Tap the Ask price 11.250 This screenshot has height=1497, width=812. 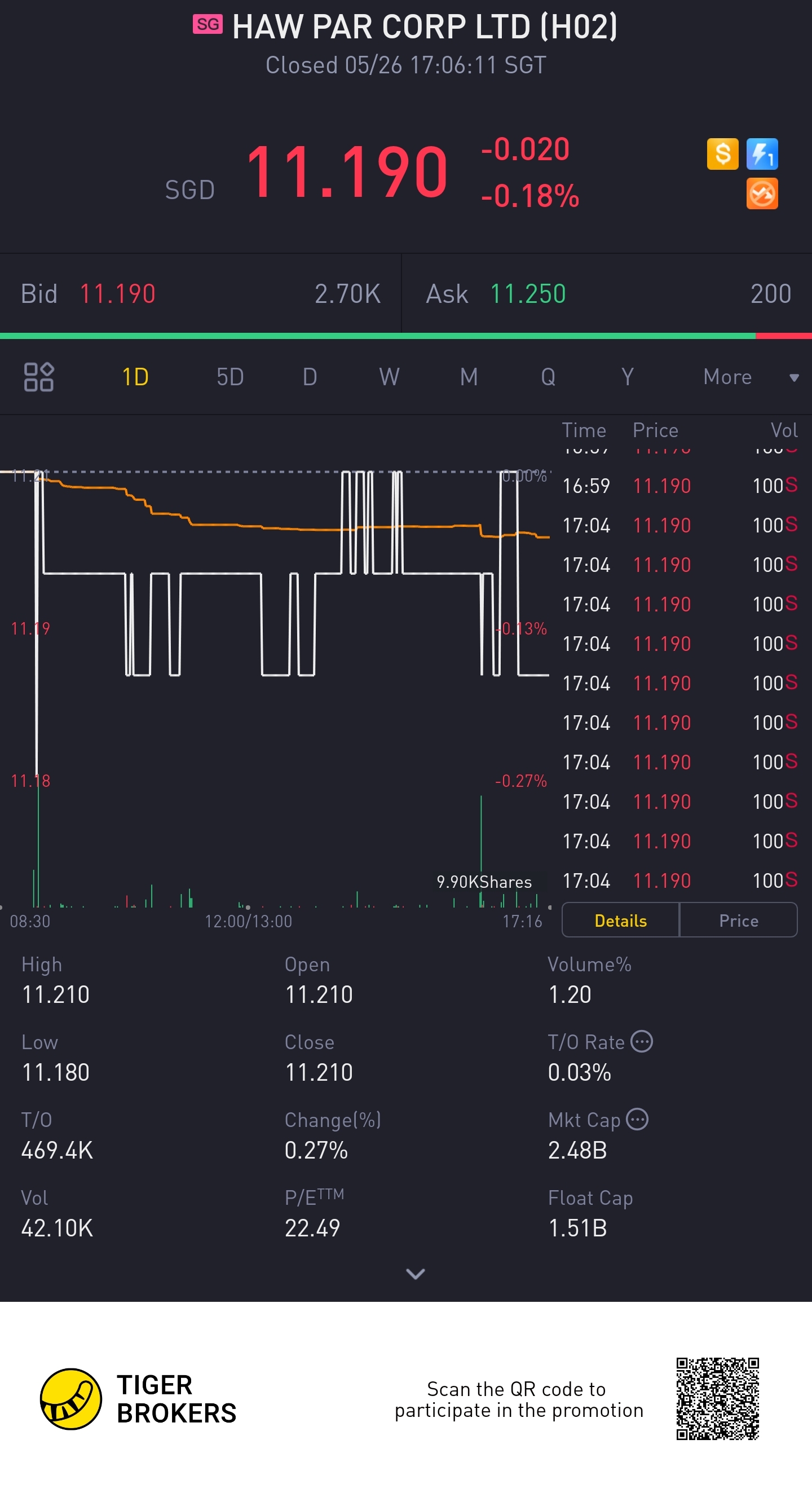point(528,294)
